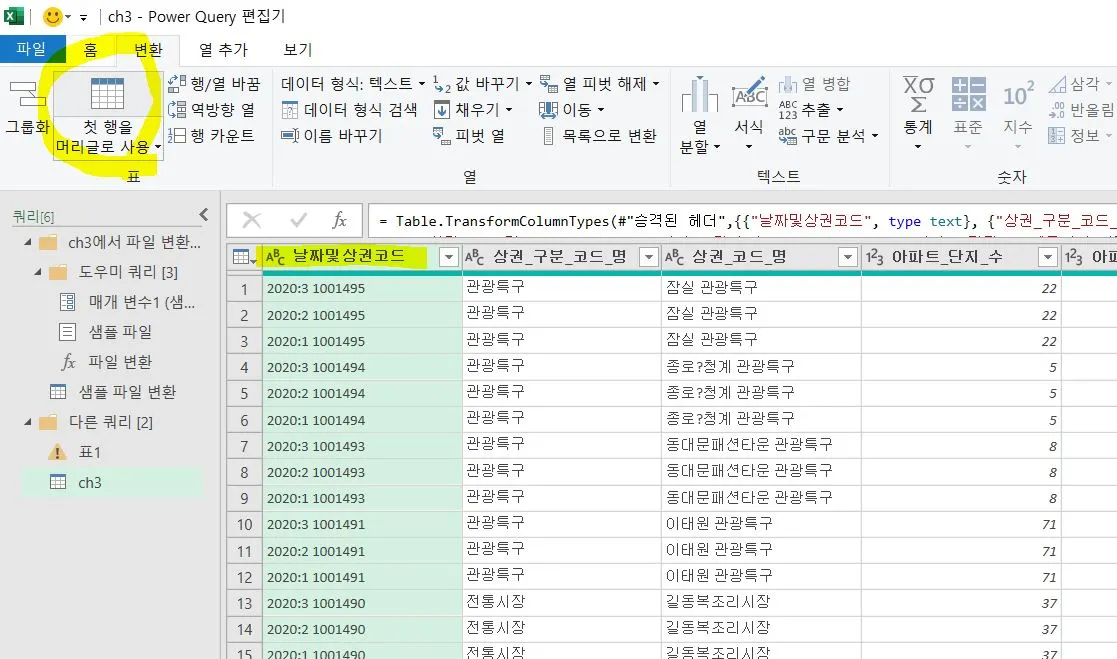Click the Statistics (통계) icon
The image size is (1117, 659).
[918, 94]
